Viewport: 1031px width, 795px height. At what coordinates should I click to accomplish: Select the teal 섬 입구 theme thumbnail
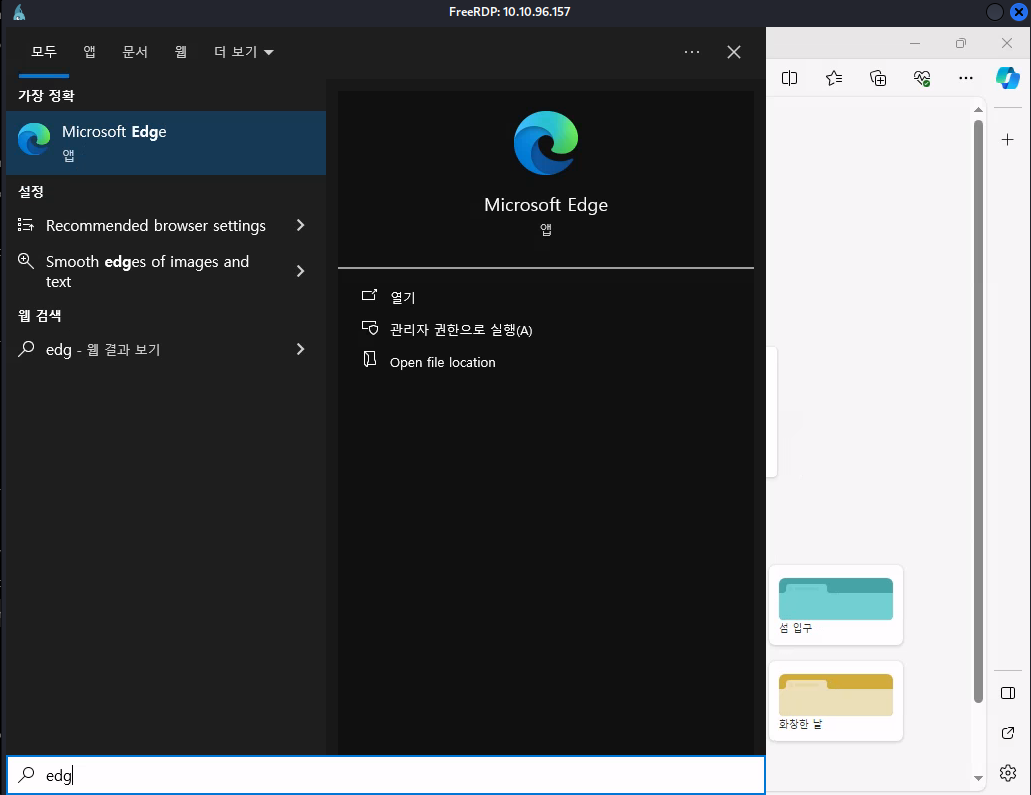tap(836, 600)
